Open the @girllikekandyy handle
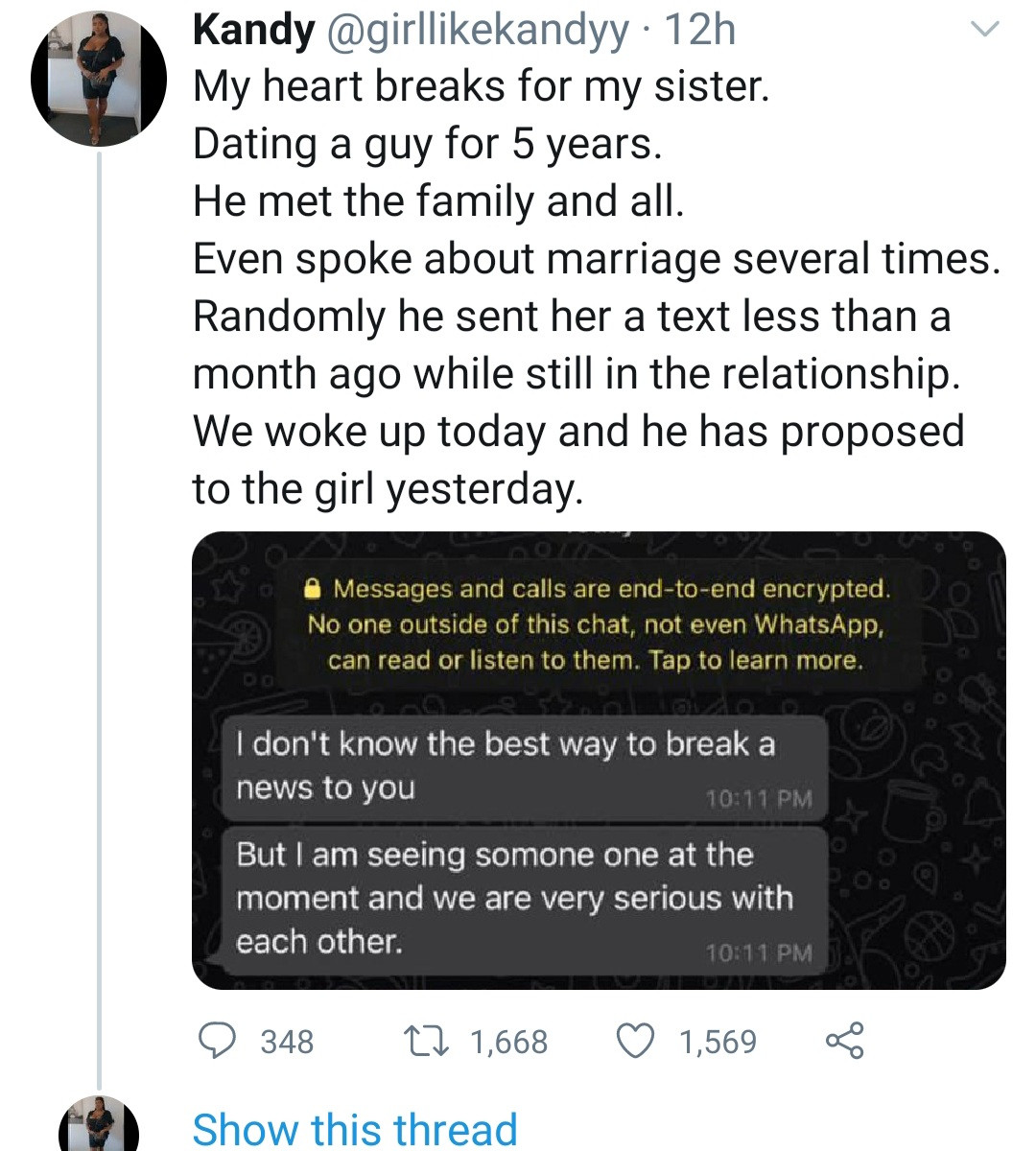This screenshot has width=1036, height=1151. coord(480,31)
